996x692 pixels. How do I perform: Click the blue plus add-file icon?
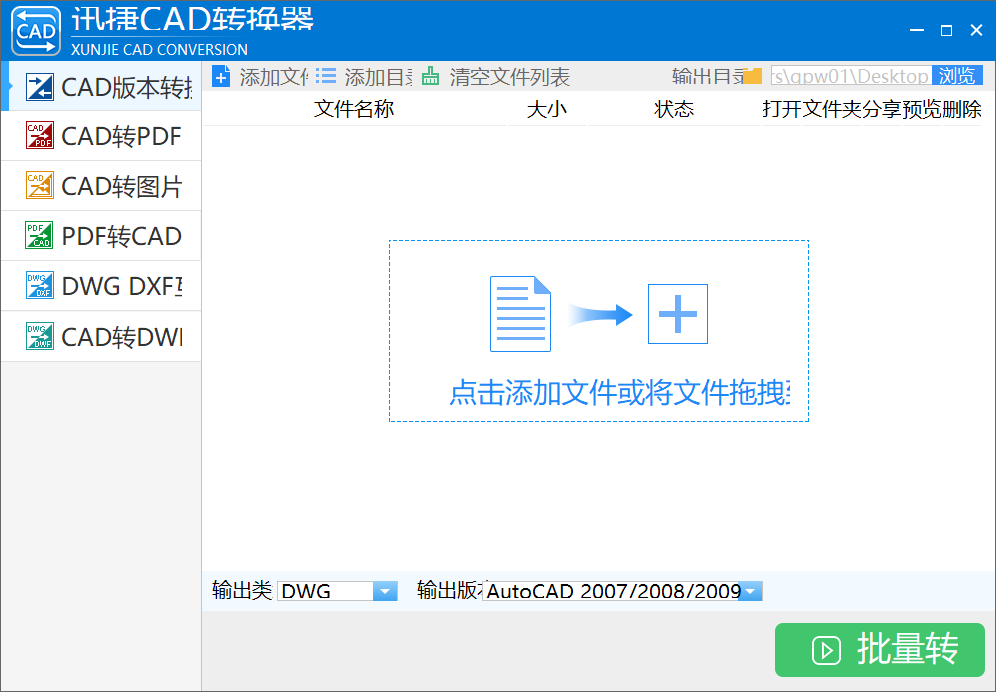[221, 77]
